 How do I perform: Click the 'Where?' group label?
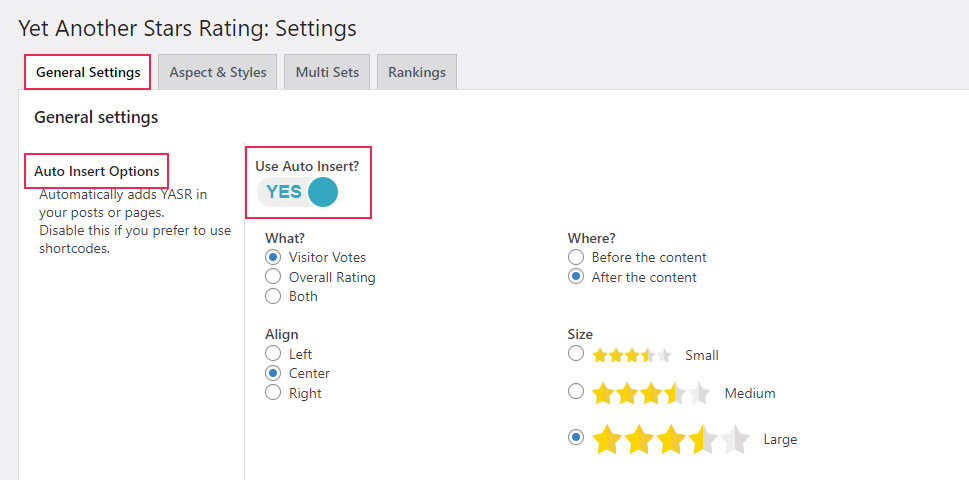pos(591,238)
